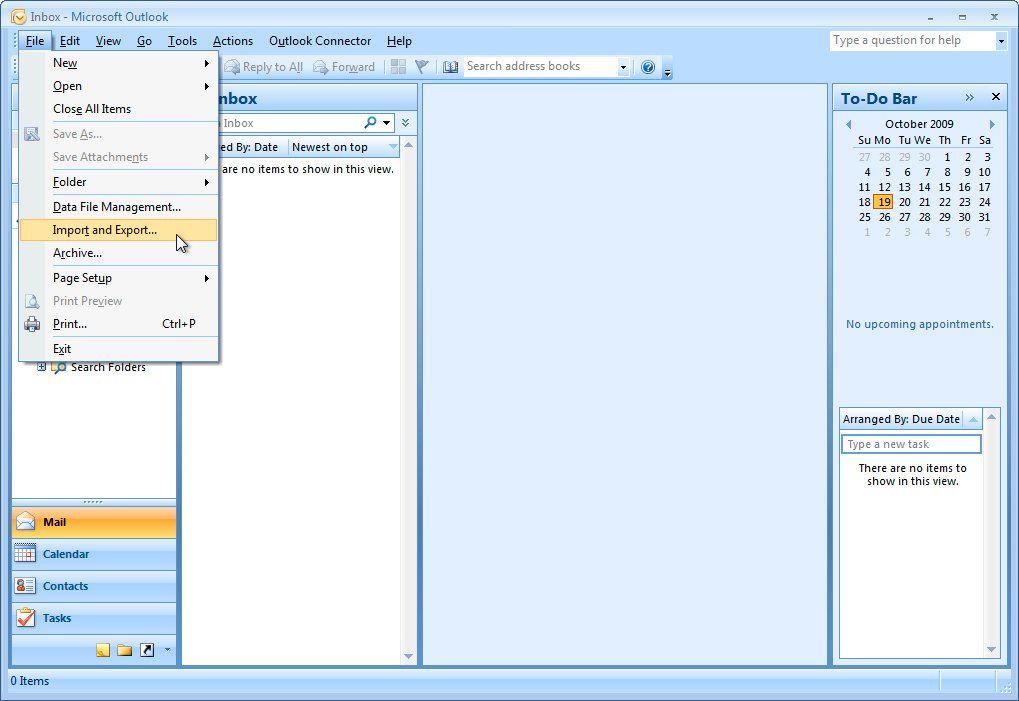Click the Address Book icon in the toolbar
The height and width of the screenshot is (701, 1019).
pyautogui.click(x=450, y=67)
